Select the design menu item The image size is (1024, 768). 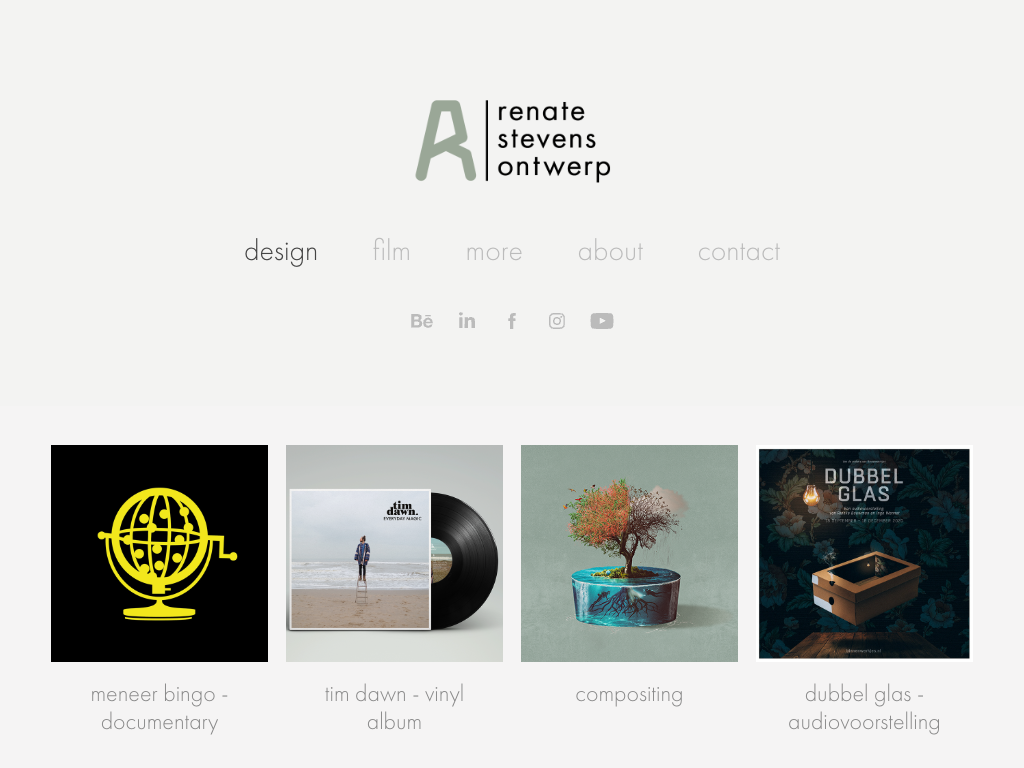point(281,251)
